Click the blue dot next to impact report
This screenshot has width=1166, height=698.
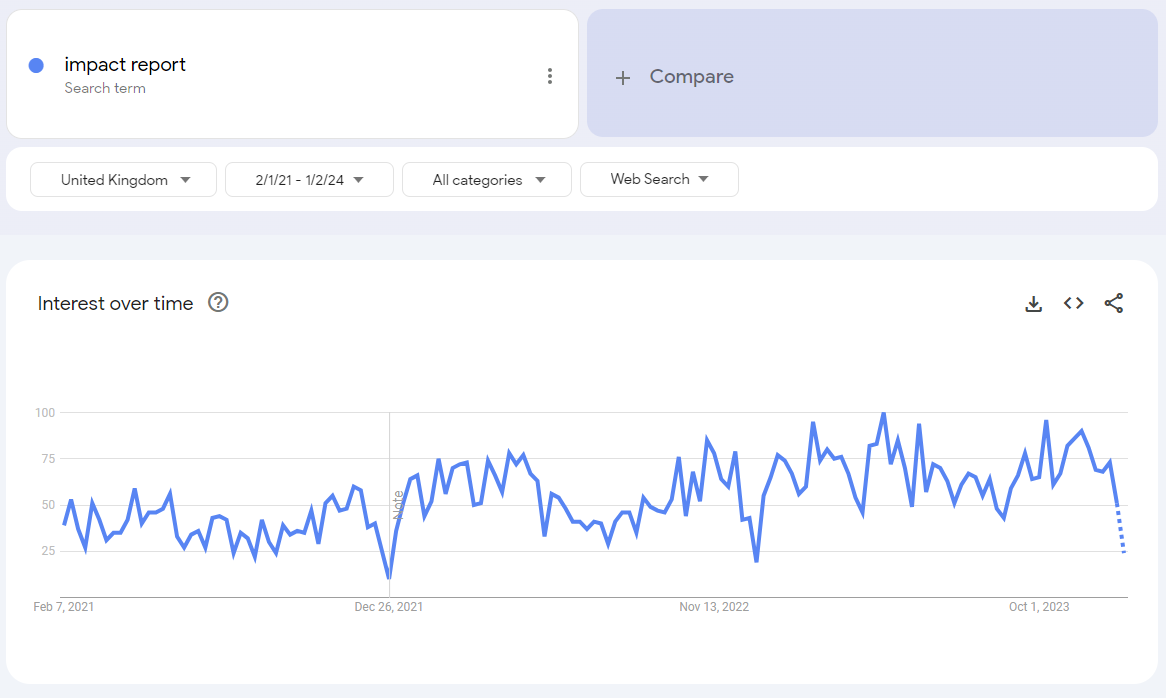pyautogui.click(x=36, y=65)
